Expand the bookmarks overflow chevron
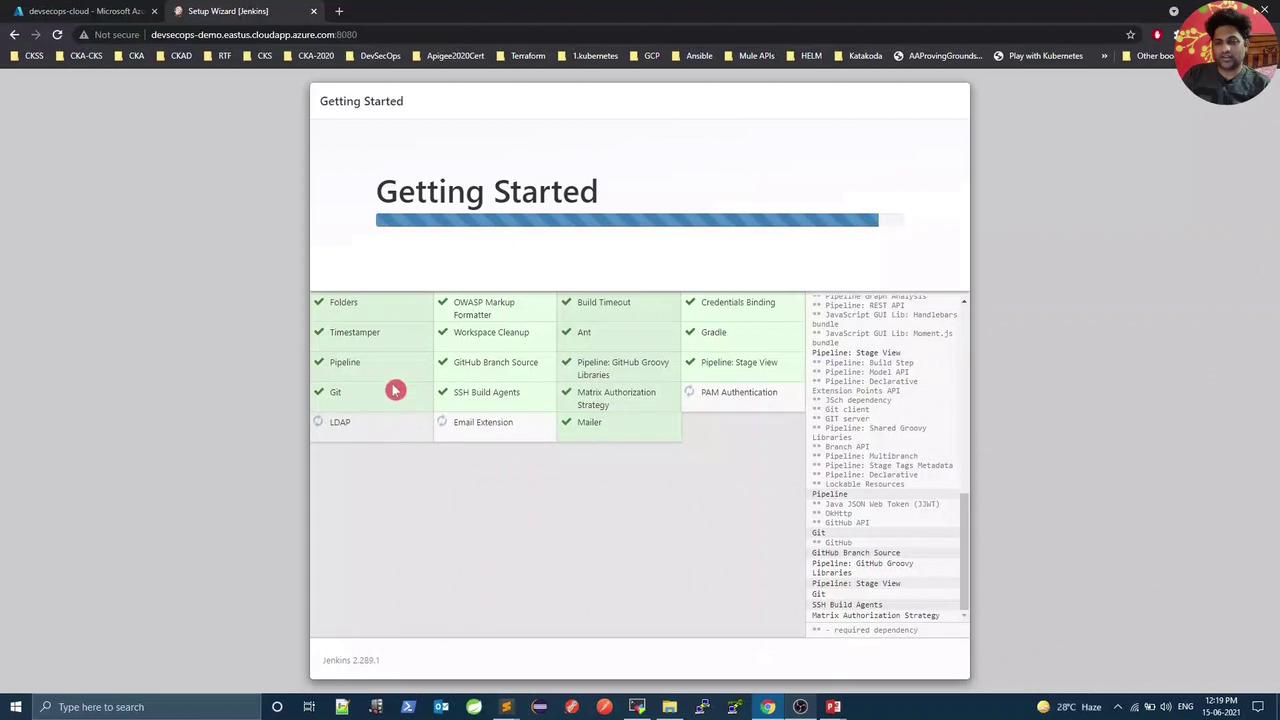The image size is (1280, 720). (x=1104, y=56)
